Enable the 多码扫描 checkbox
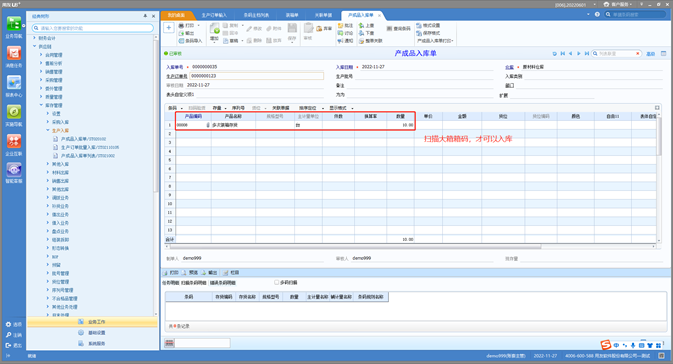 point(277,282)
